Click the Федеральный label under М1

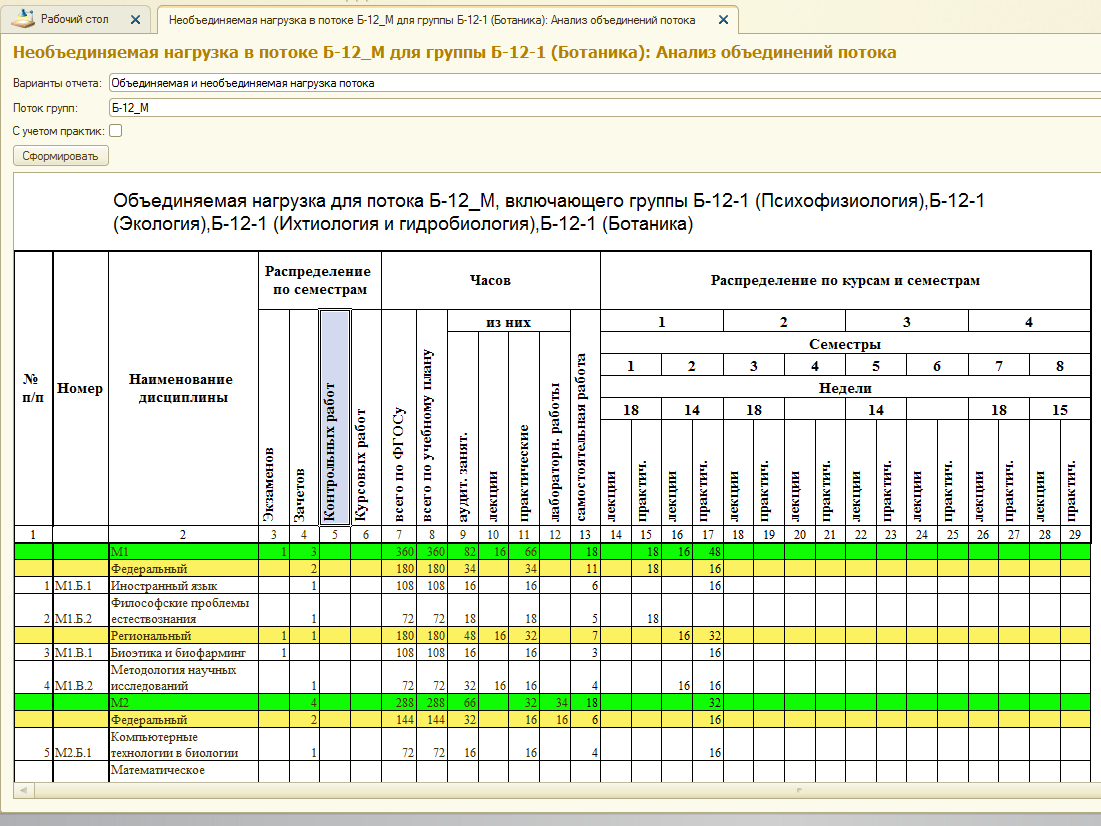(x=183, y=568)
